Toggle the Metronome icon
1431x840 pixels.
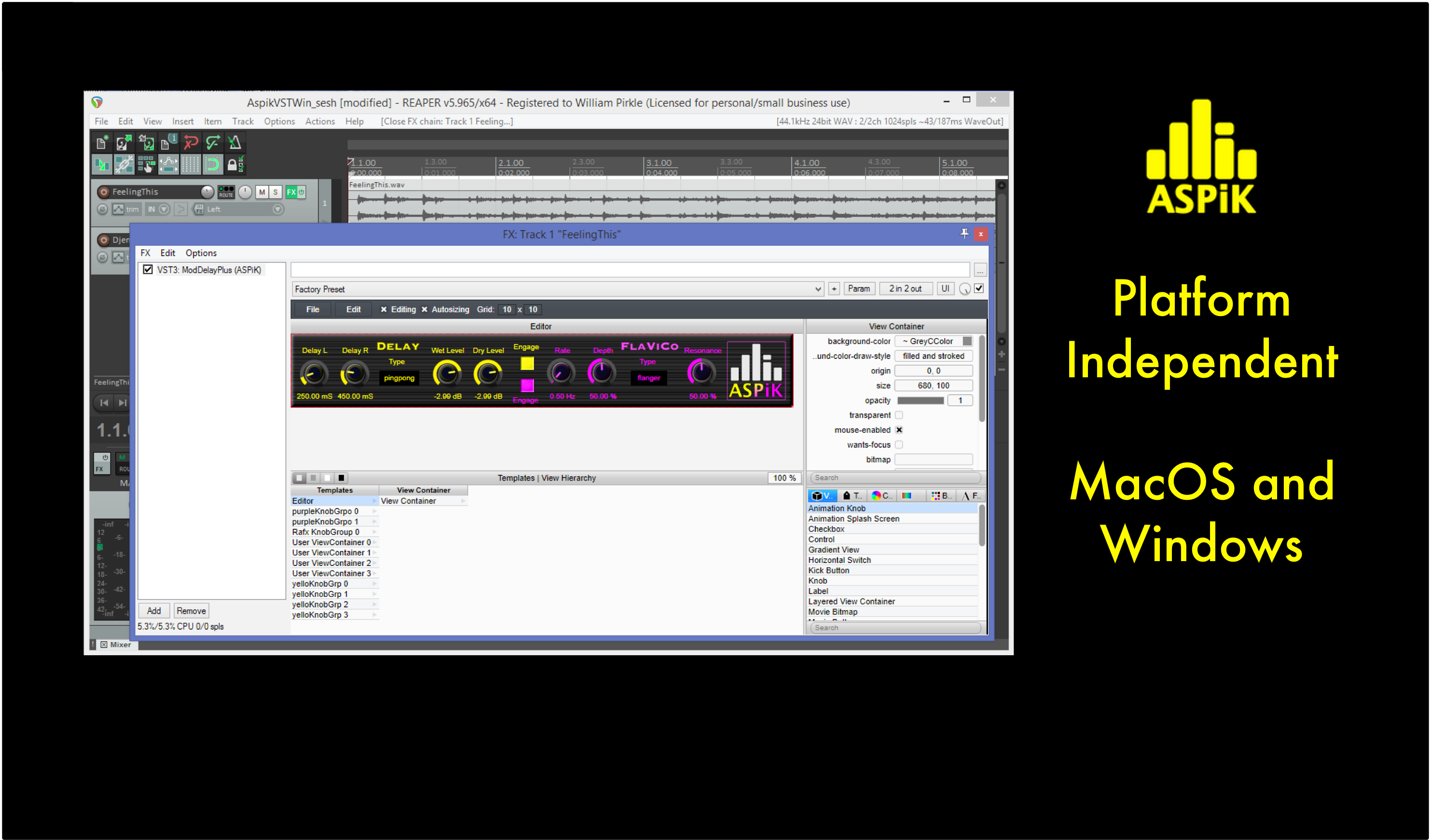pyautogui.click(x=234, y=142)
